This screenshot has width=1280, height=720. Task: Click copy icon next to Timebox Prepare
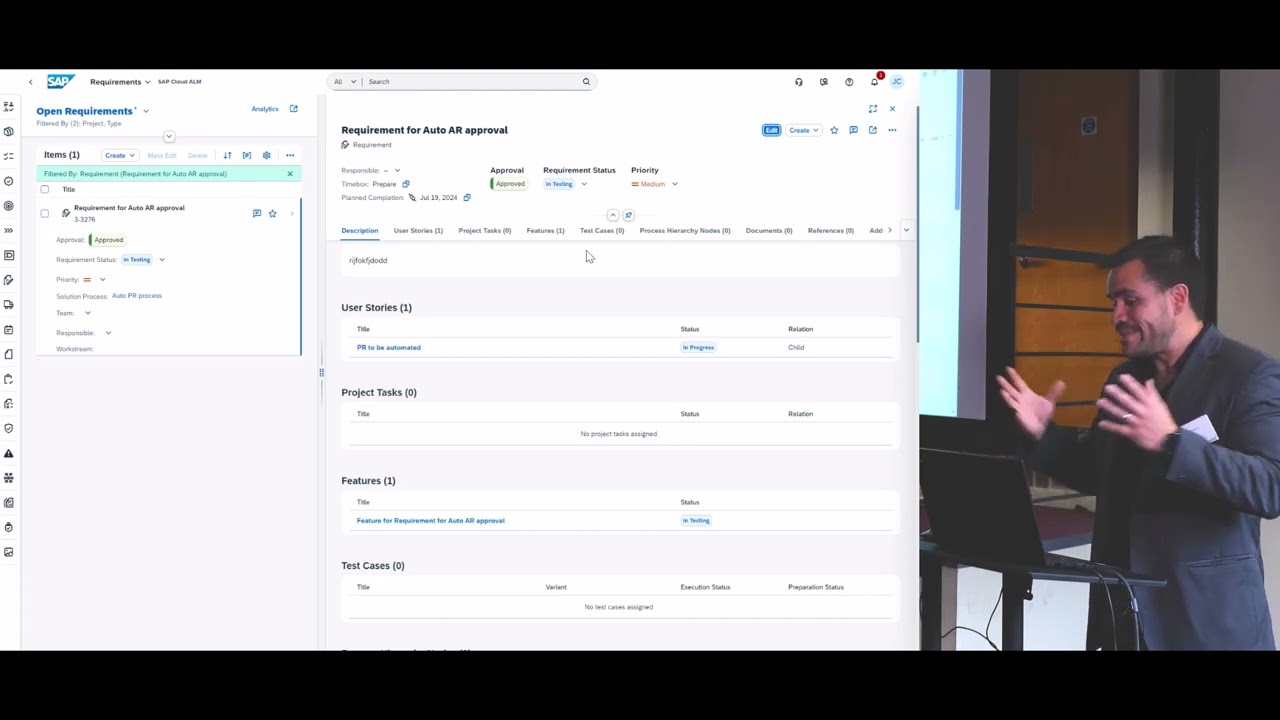405,184
